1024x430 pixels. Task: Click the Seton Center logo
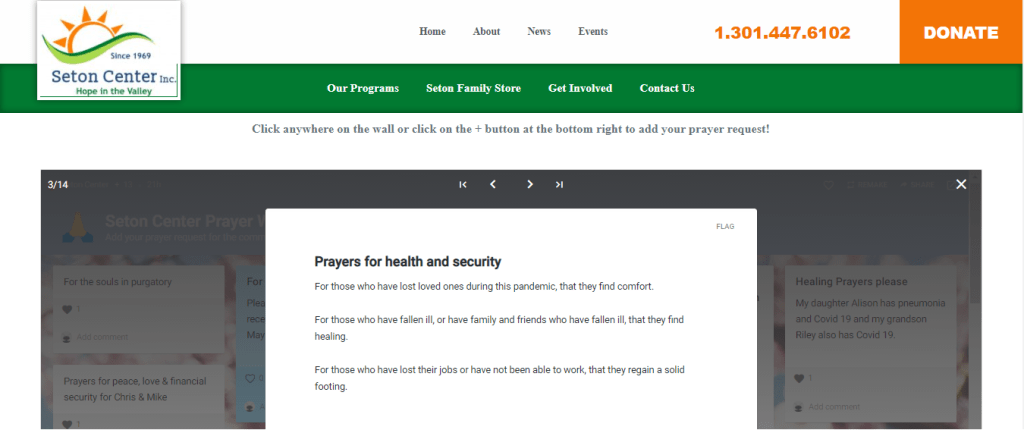click(109, 51)
